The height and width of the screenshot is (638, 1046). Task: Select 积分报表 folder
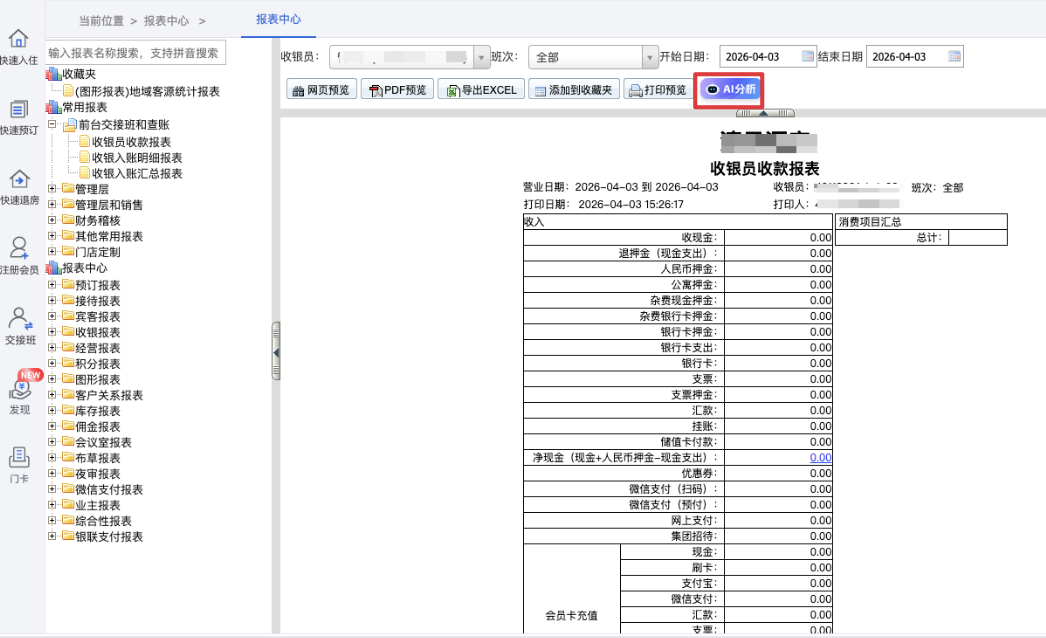click(97, 364)
